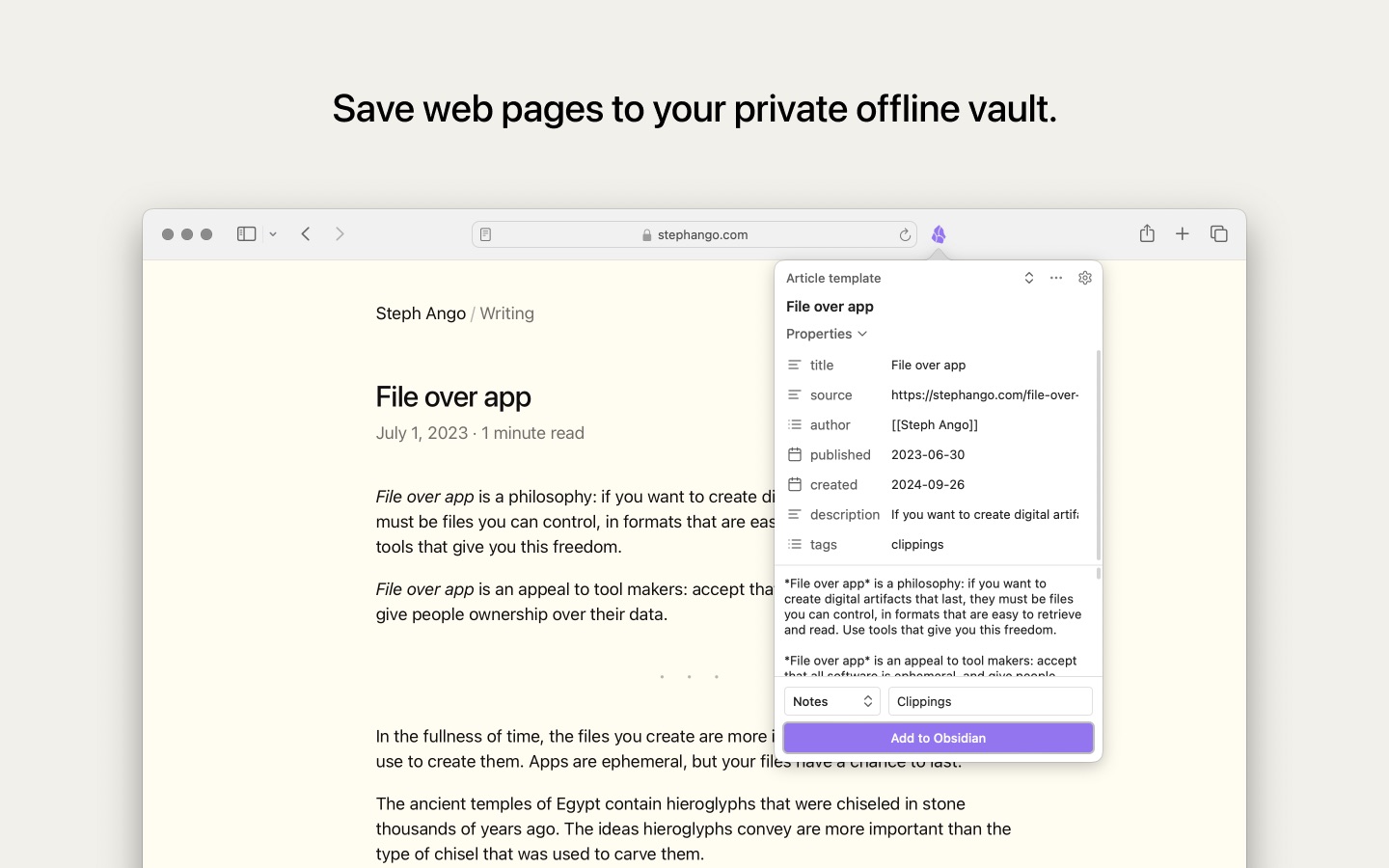Expand the sidebar options chevron
This screenshot has width=1389, height=868.
(273, 234)
